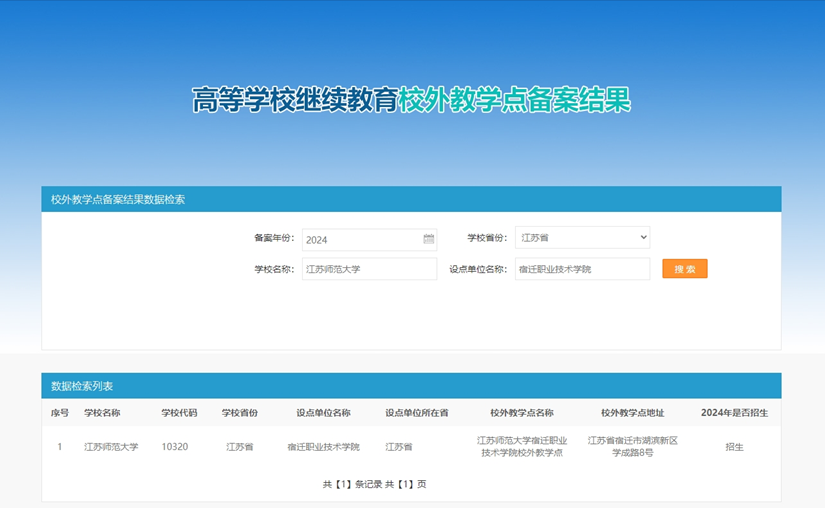Select 宿迁职业技术学院 cell in the results table
Image resolution: width=825 pixels, height=508 pixels.
[323, 447]
